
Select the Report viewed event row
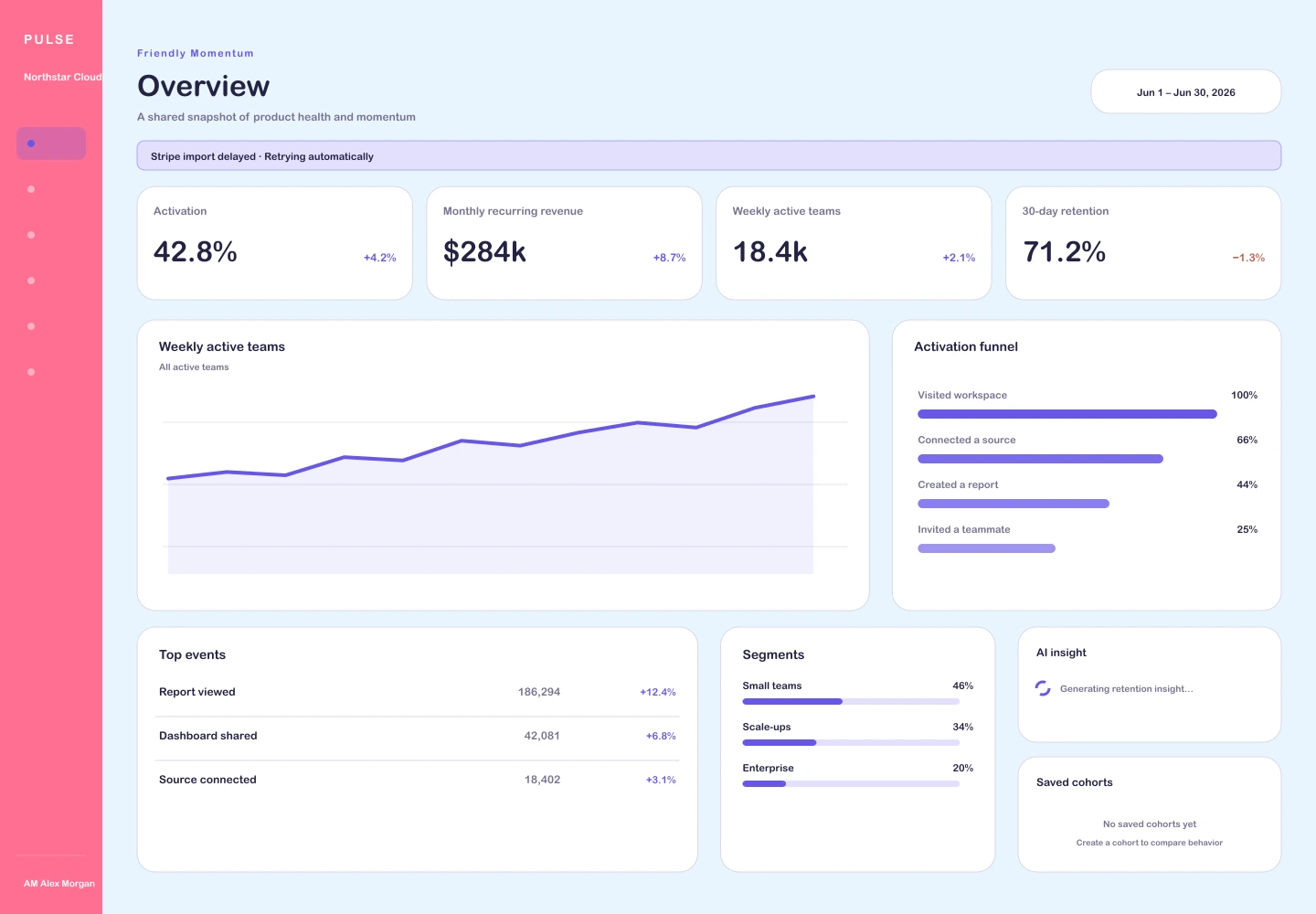[418, 692]
